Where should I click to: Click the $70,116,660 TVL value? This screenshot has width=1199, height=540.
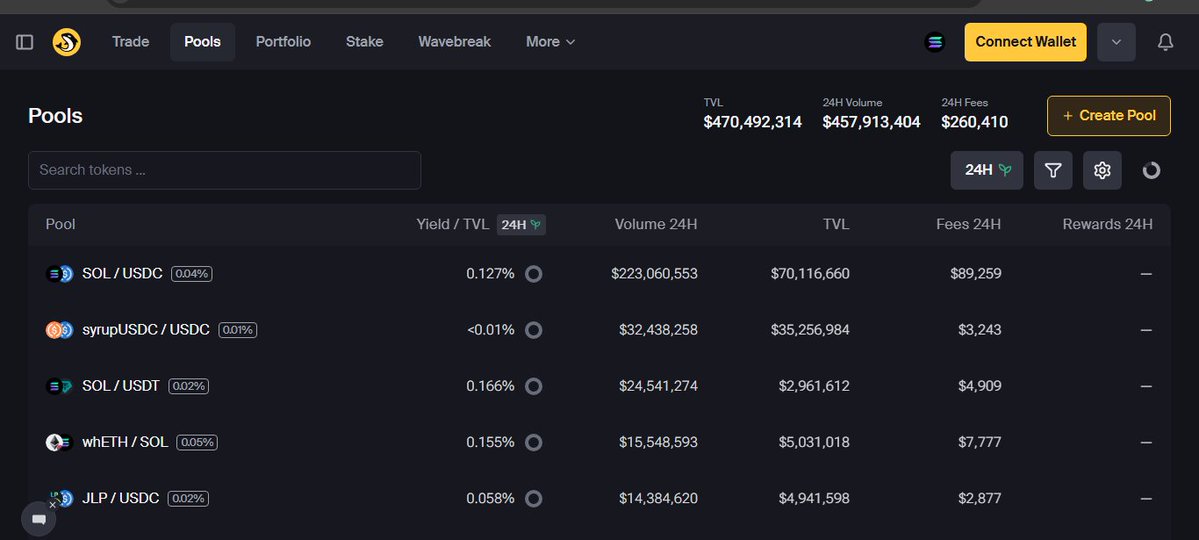click(x=810, y=274)
